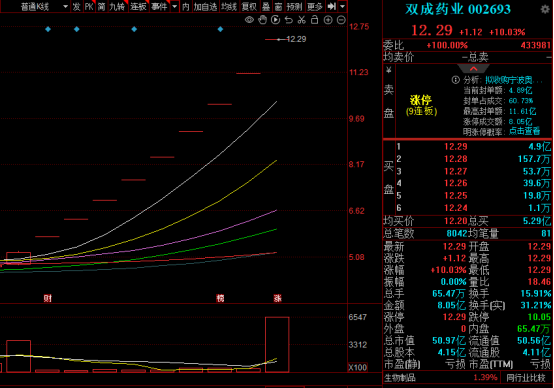Click the skip-to-end arrow toolbar icon

[x=331, y=6]
